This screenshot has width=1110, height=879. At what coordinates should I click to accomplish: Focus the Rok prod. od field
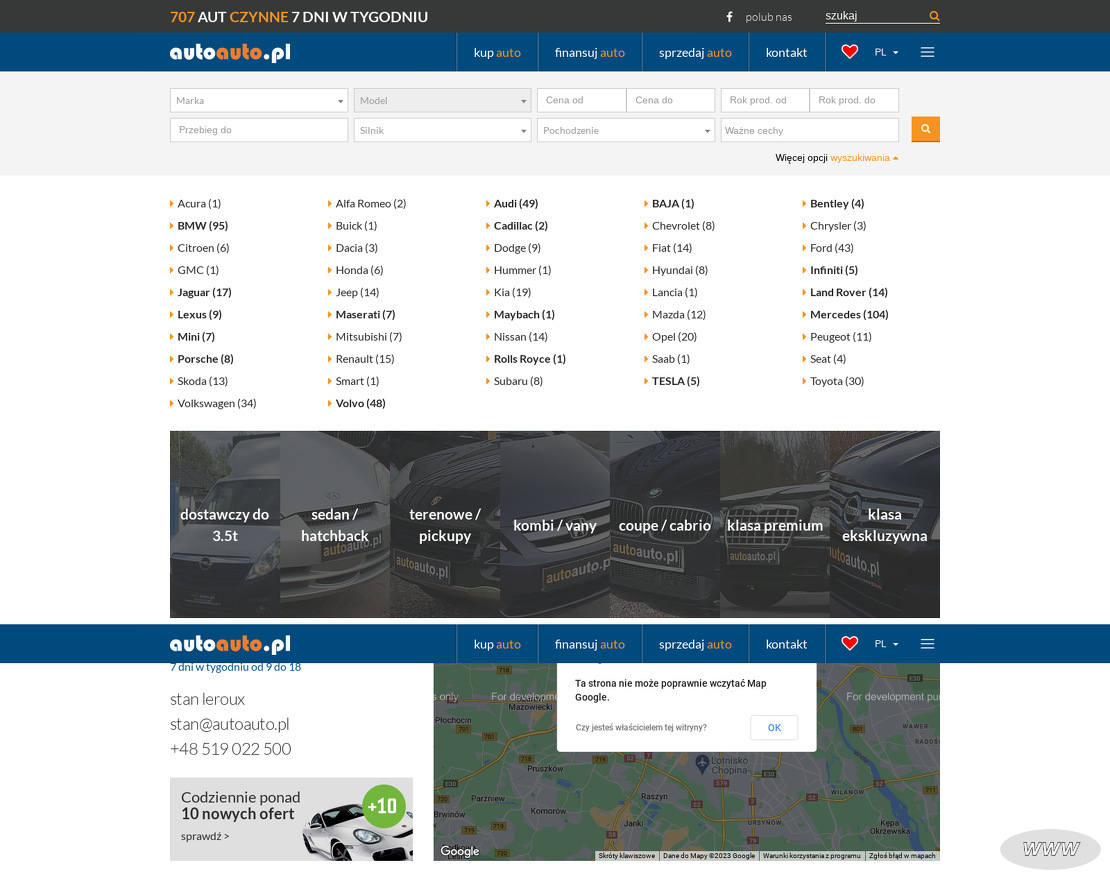(x=765, y=100)
